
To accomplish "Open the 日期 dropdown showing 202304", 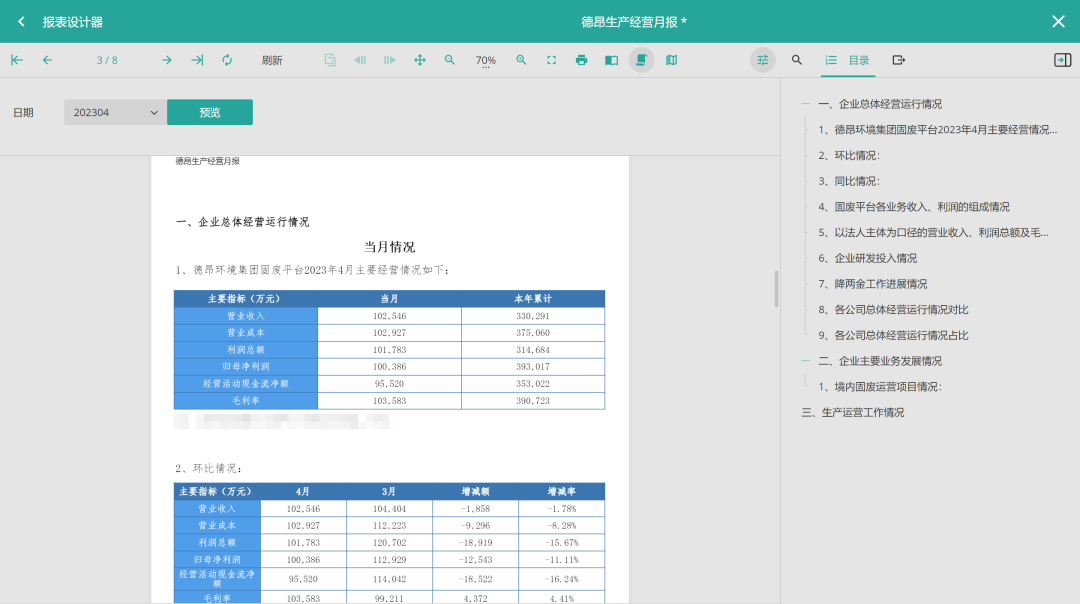I will click(115, 113).
